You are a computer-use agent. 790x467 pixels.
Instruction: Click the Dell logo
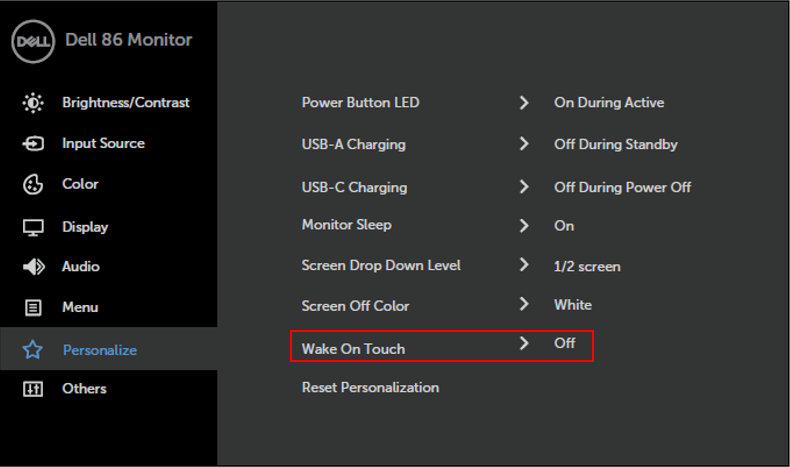click(x=33, y=41)
